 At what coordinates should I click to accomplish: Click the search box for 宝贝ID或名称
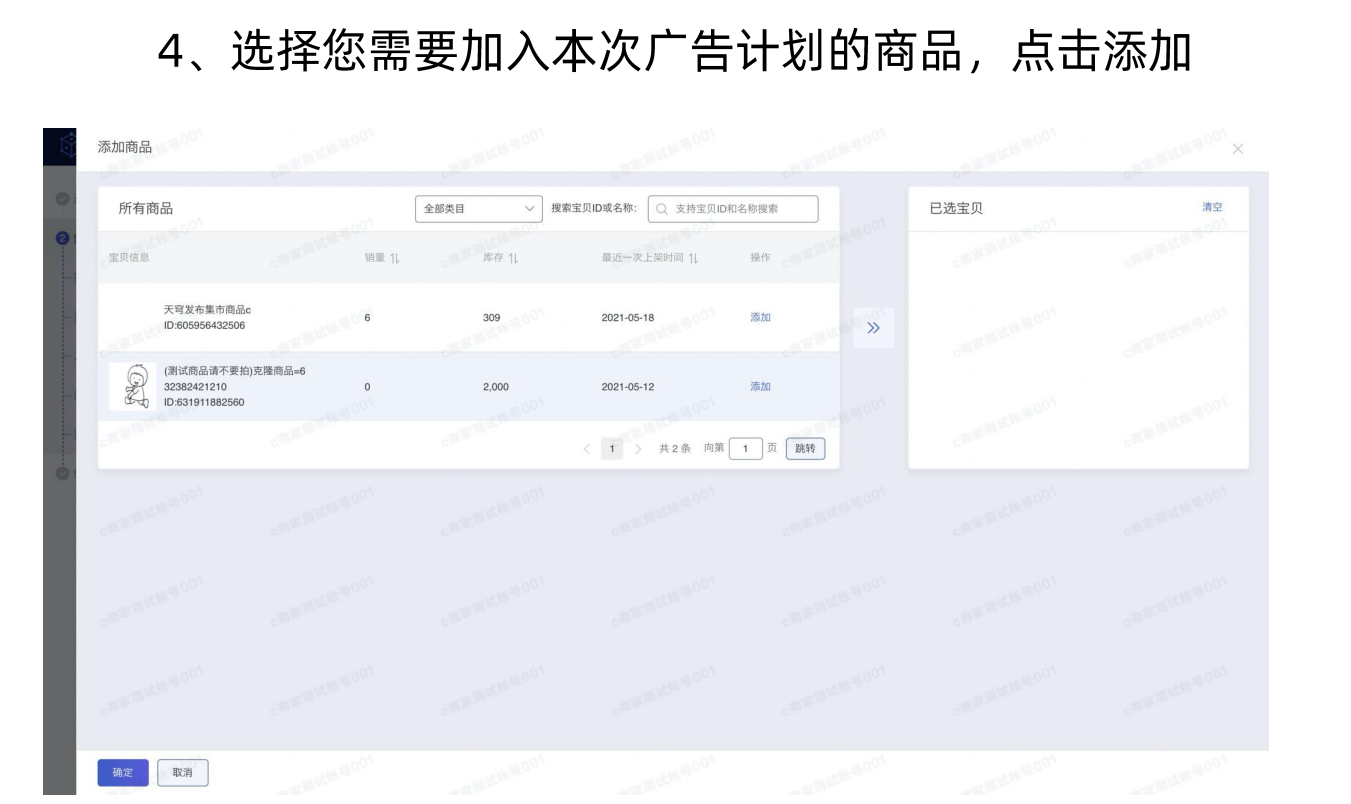[733, 209]
